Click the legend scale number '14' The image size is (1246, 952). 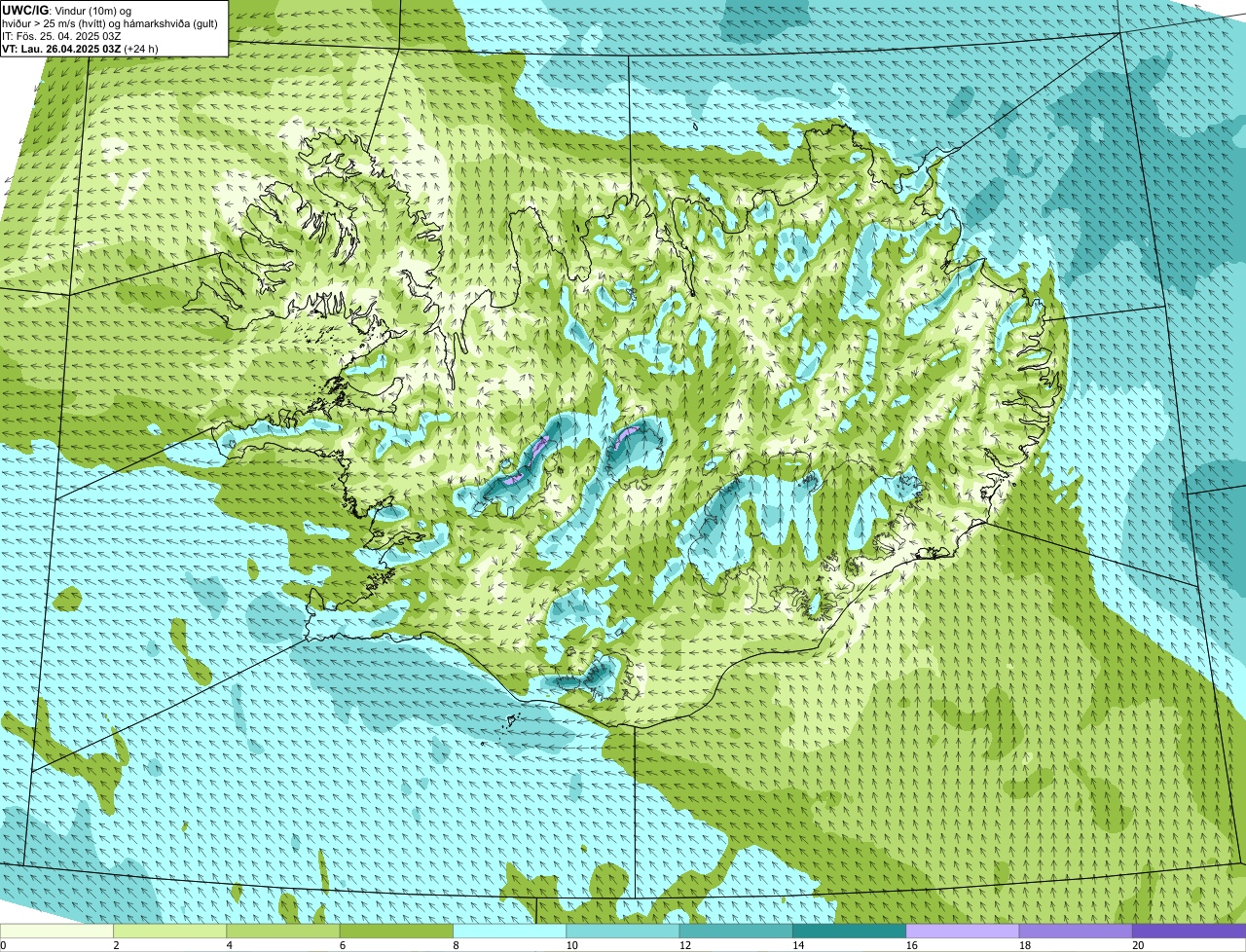tap(798, 945)
